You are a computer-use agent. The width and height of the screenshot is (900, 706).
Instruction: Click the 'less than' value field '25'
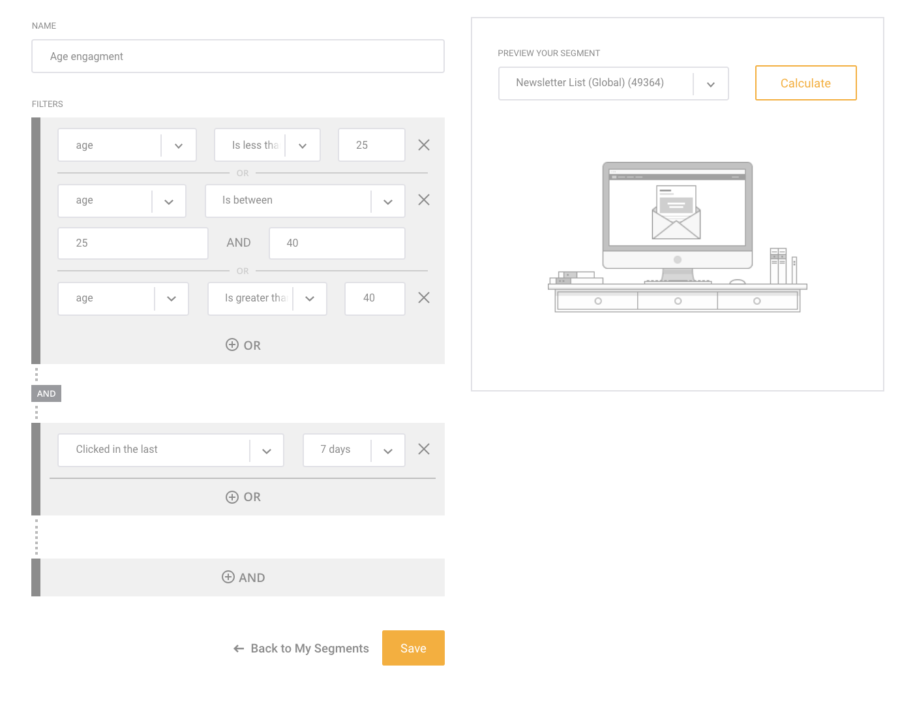pyautogui.click(x=371, y=145)
